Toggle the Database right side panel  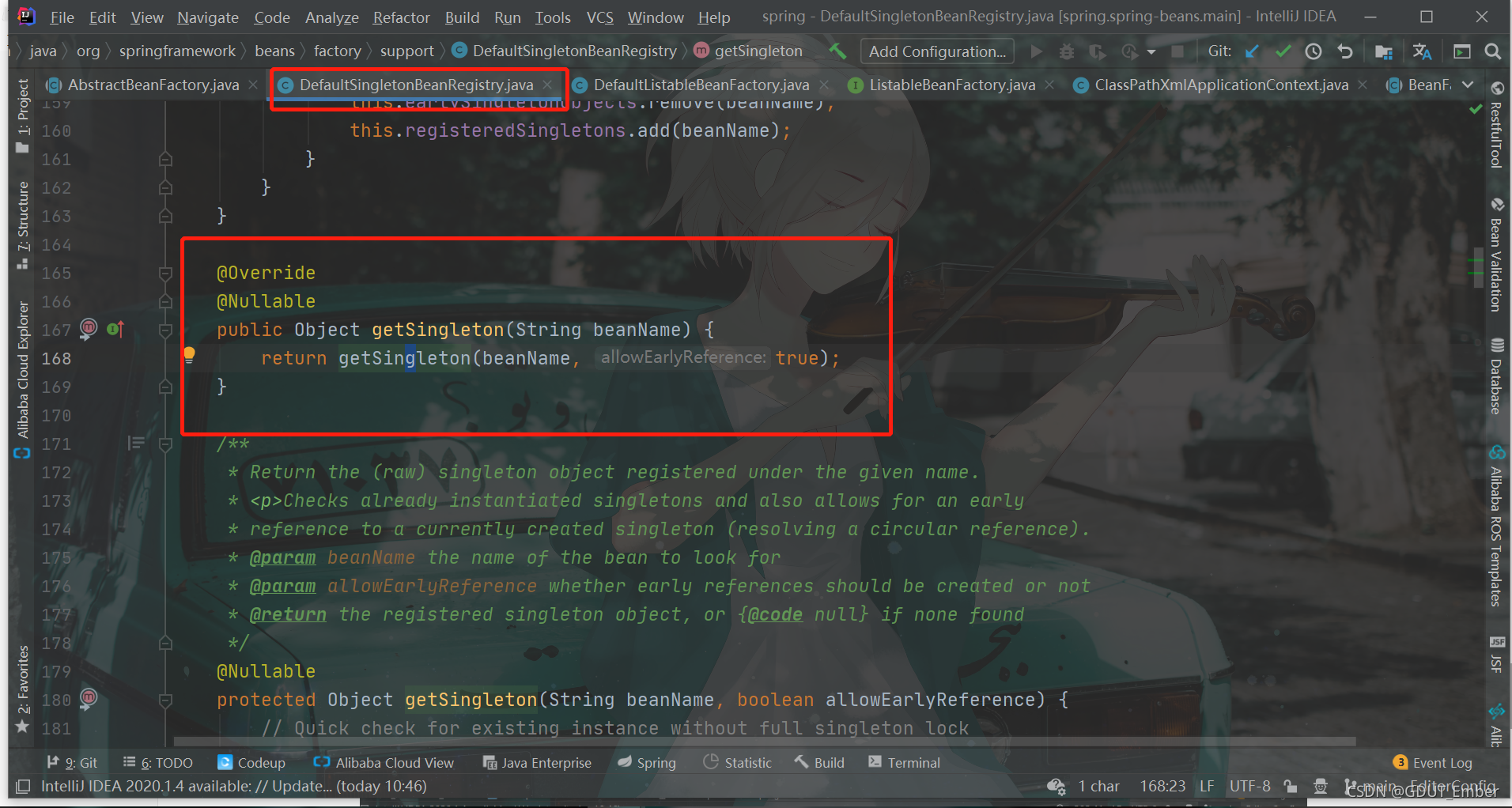(1496, 376)
